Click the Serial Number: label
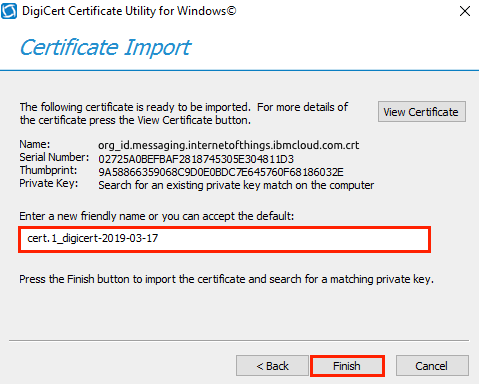This screenshot has width=479, height=384. [x=54, y=157]
